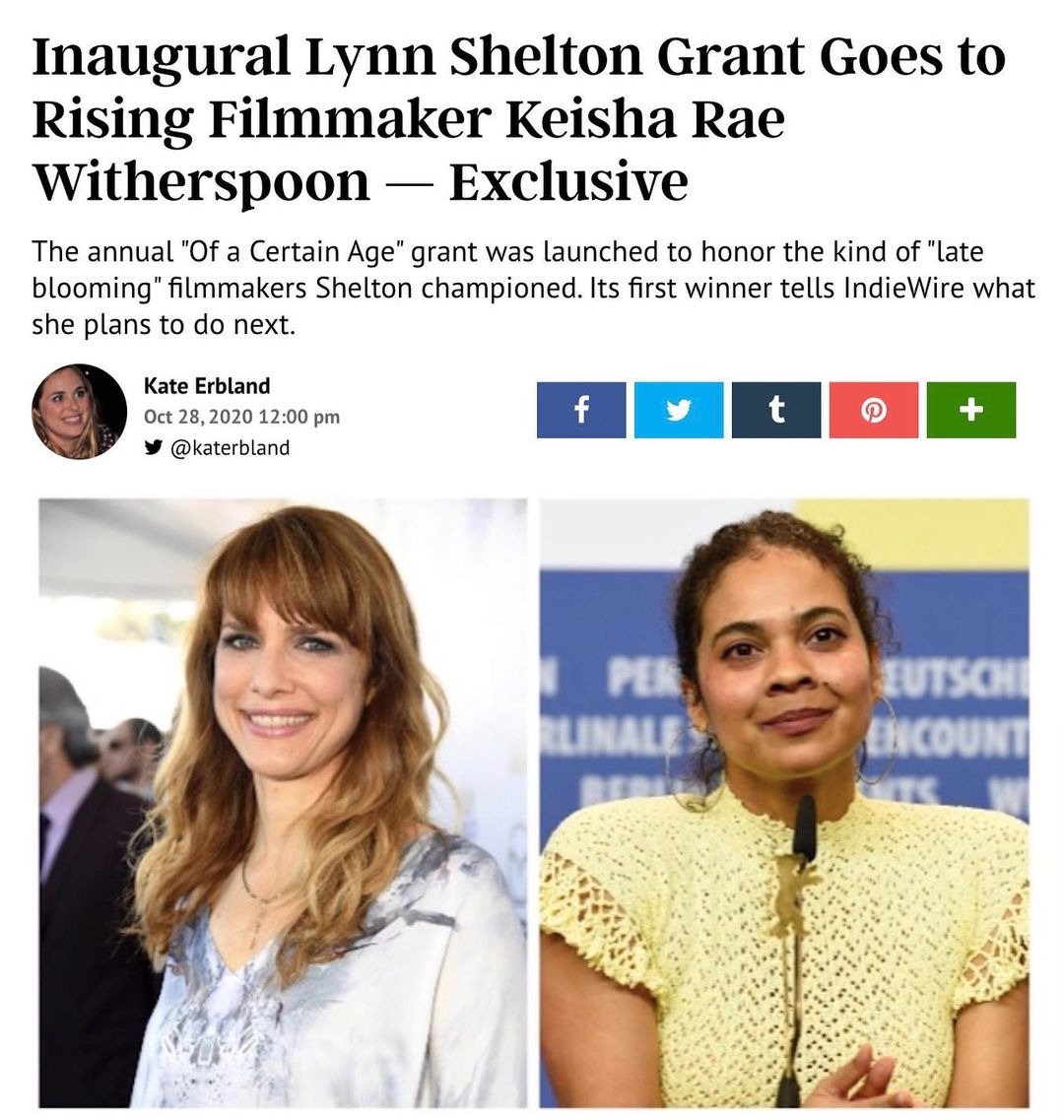Pin the article on Pinterest
This screenshot has width=1064, height=1120.
874,409
